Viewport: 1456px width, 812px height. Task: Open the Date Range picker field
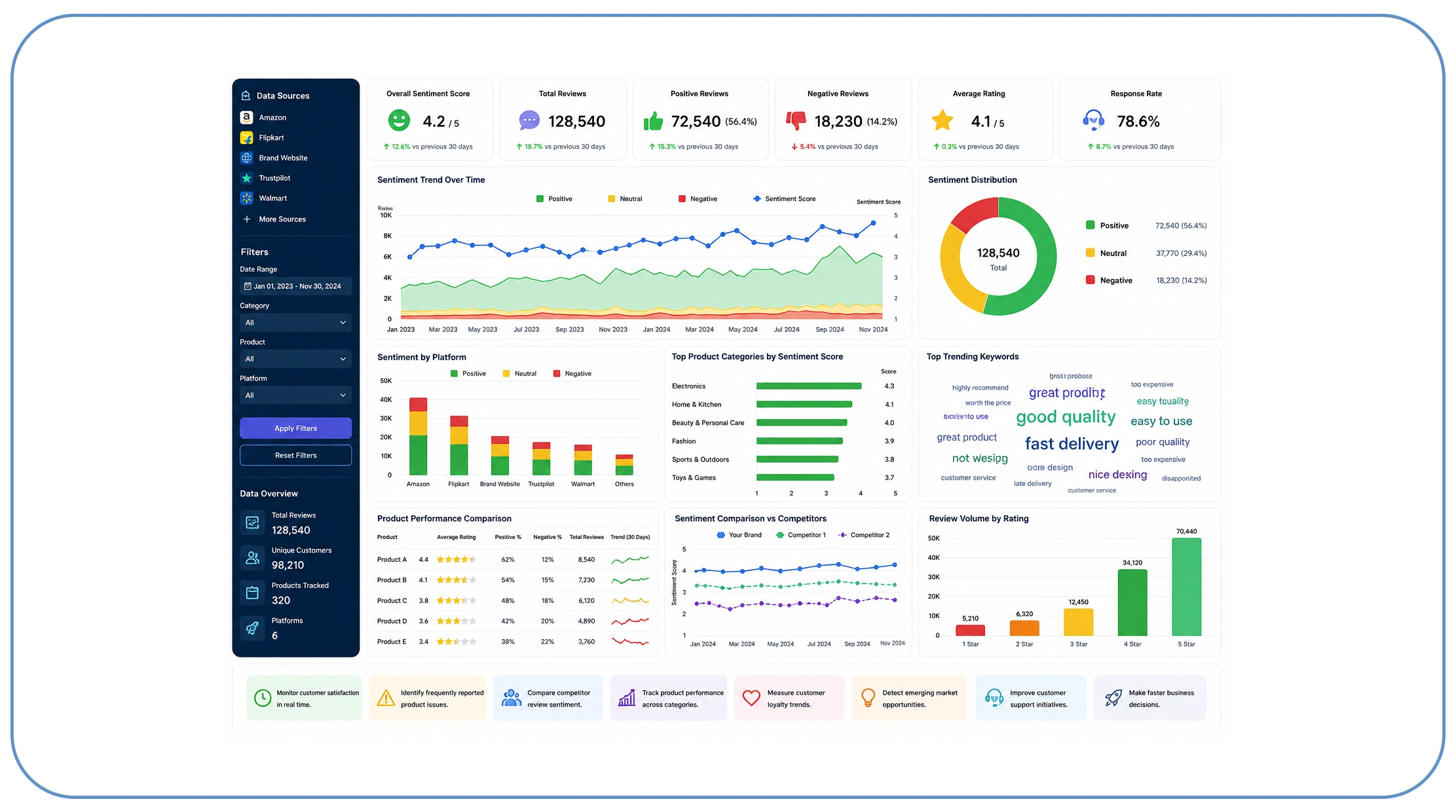(x=295, y=286)
